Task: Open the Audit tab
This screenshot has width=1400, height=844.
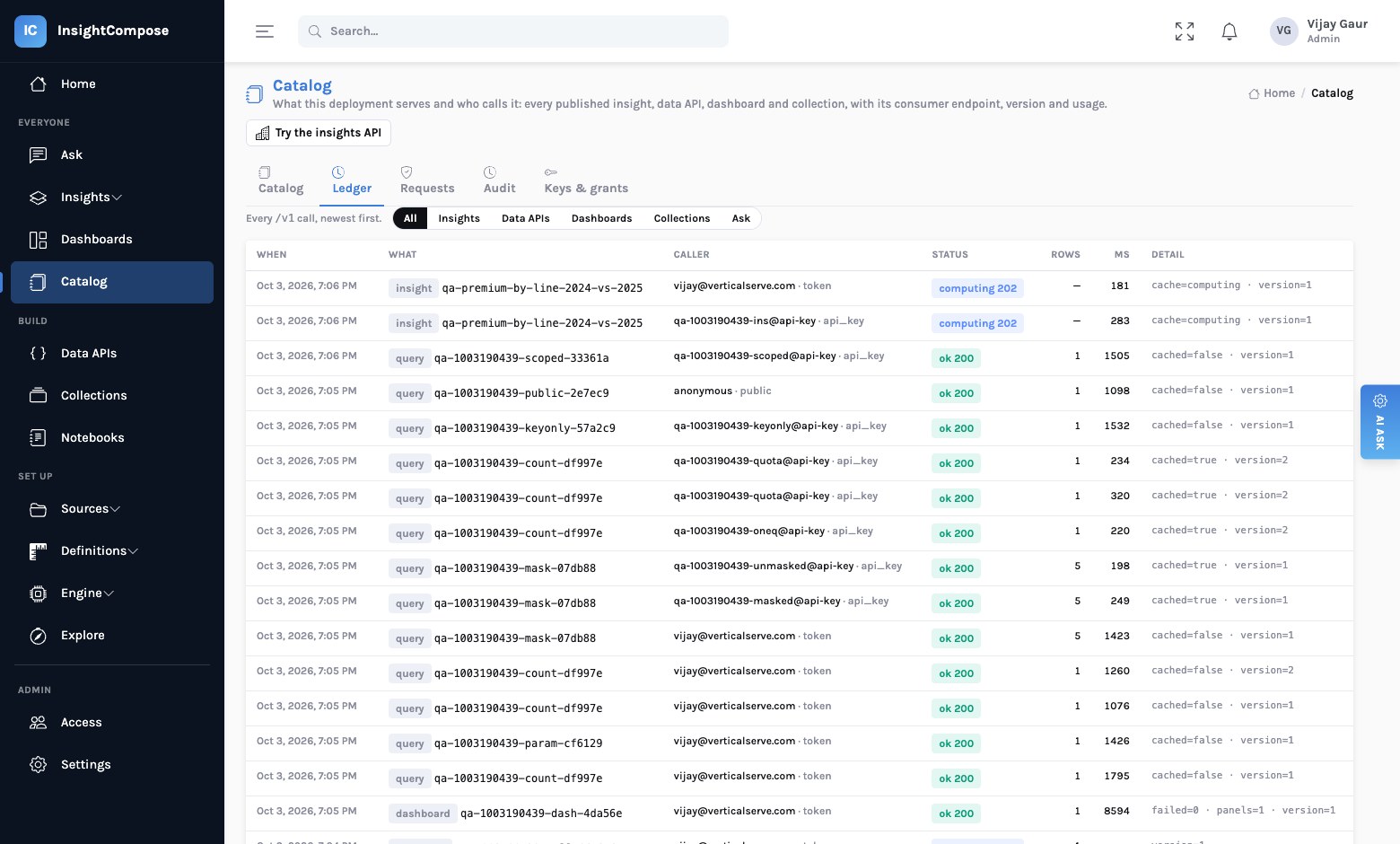Action: [499, 180]
